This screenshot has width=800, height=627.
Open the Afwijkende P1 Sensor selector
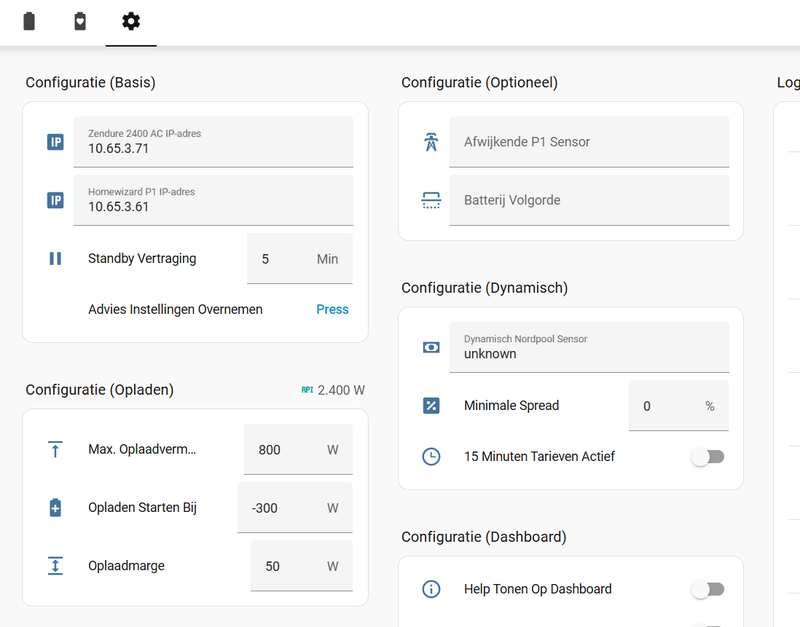coord(588,142)
